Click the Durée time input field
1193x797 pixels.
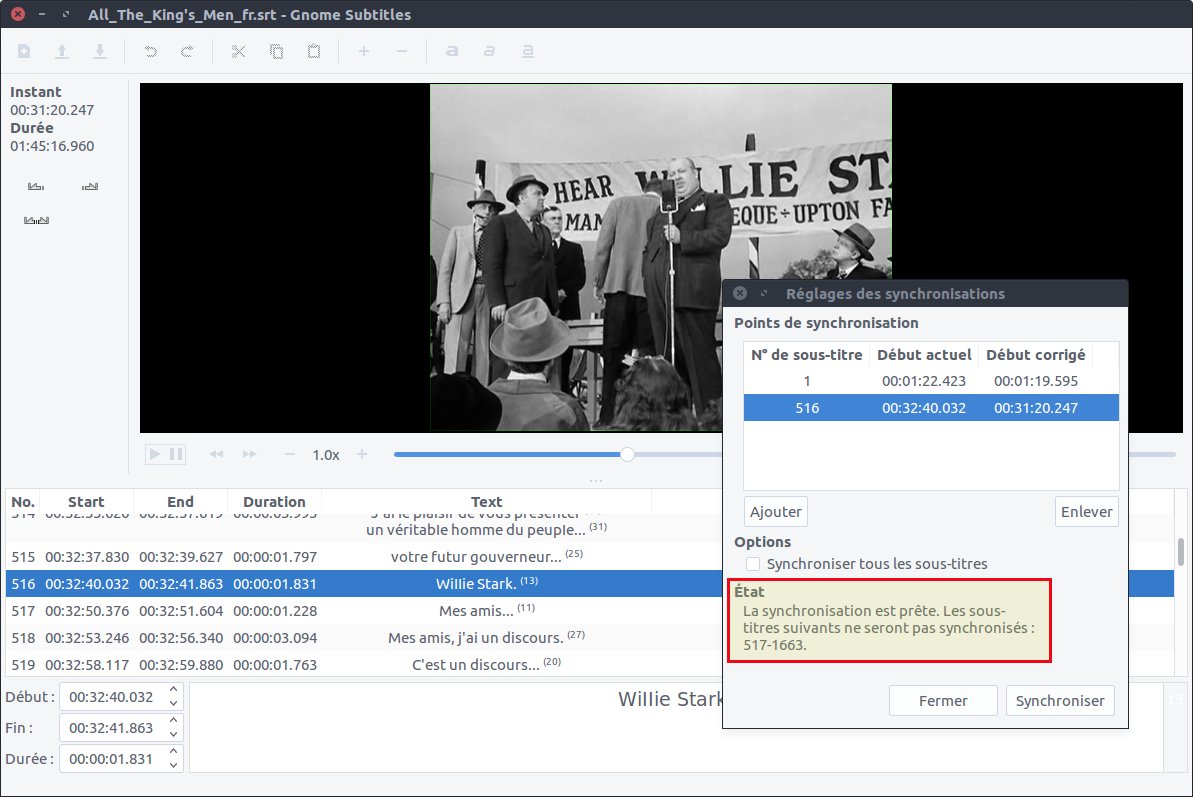point(111,759)
